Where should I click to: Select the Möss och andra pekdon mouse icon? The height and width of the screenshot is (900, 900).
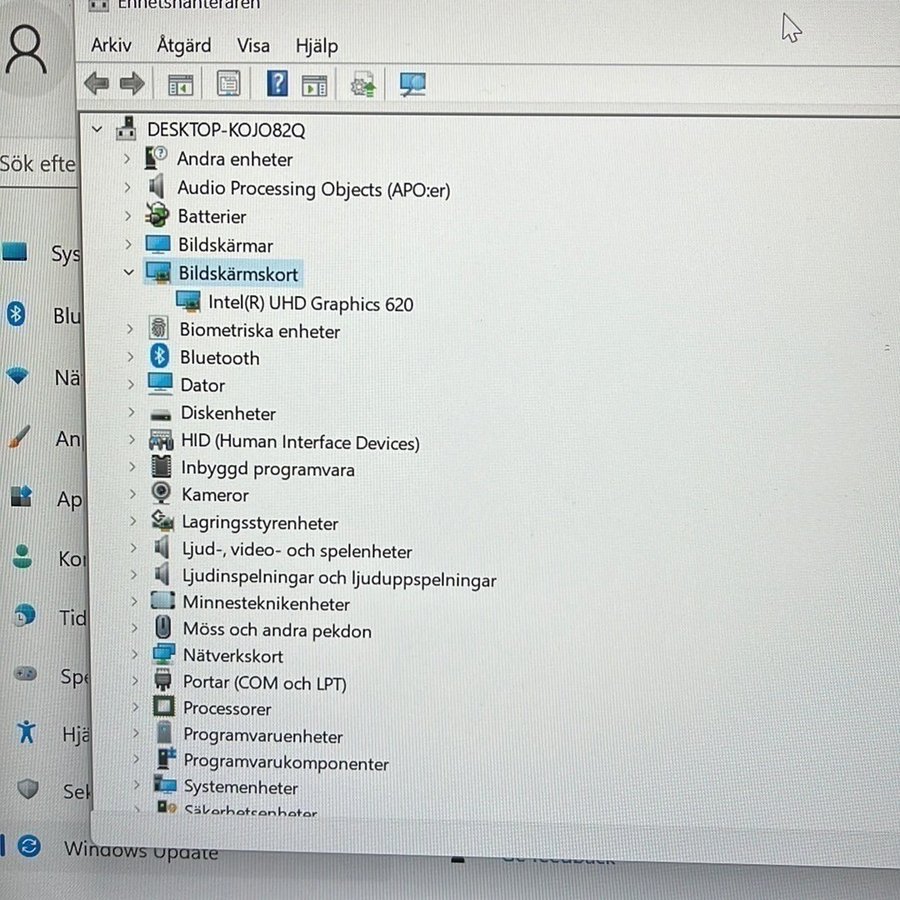click(163, 627)
